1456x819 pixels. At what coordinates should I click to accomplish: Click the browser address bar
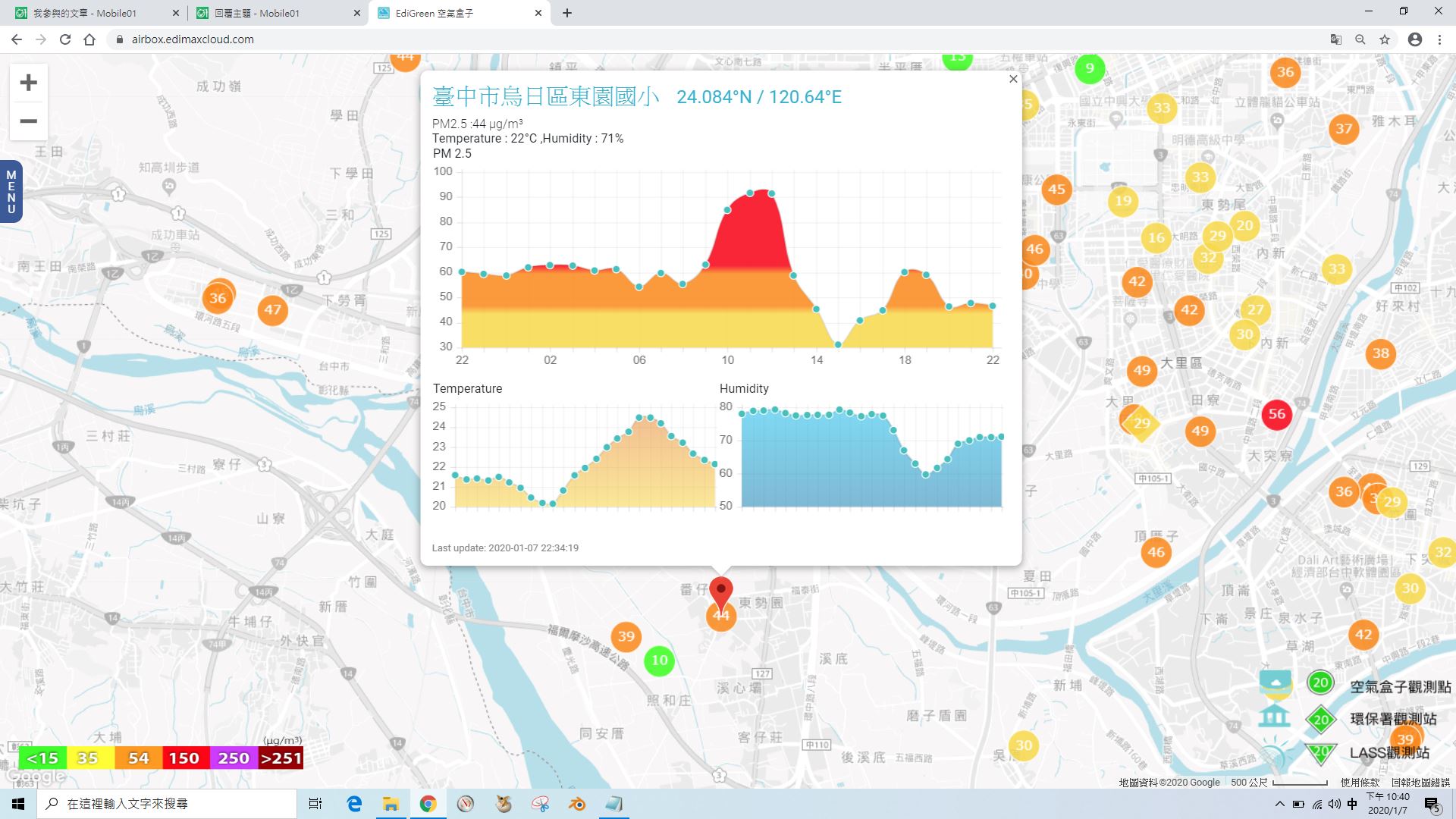pos(720,39)
